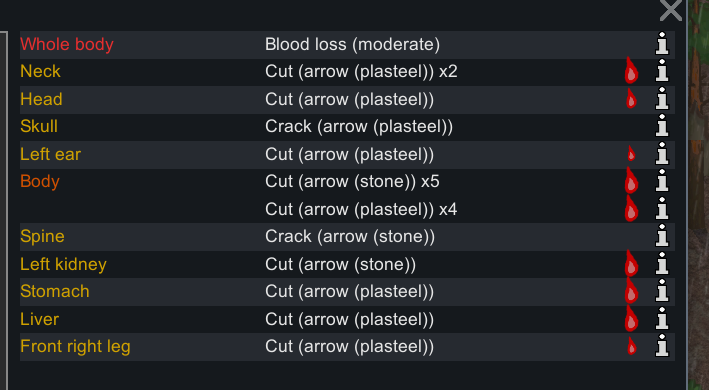Open info for Body plasteel cuts x4
Screen dimensions: 709x390
(x=662, y=209)
